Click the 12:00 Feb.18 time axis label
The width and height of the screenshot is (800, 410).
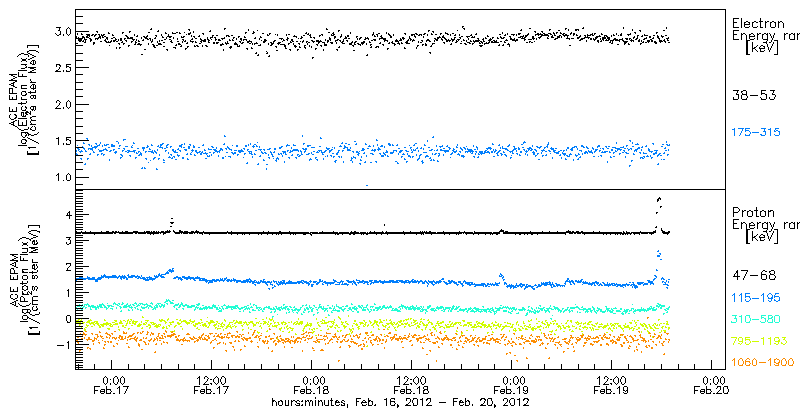click(x=411, y=385)
